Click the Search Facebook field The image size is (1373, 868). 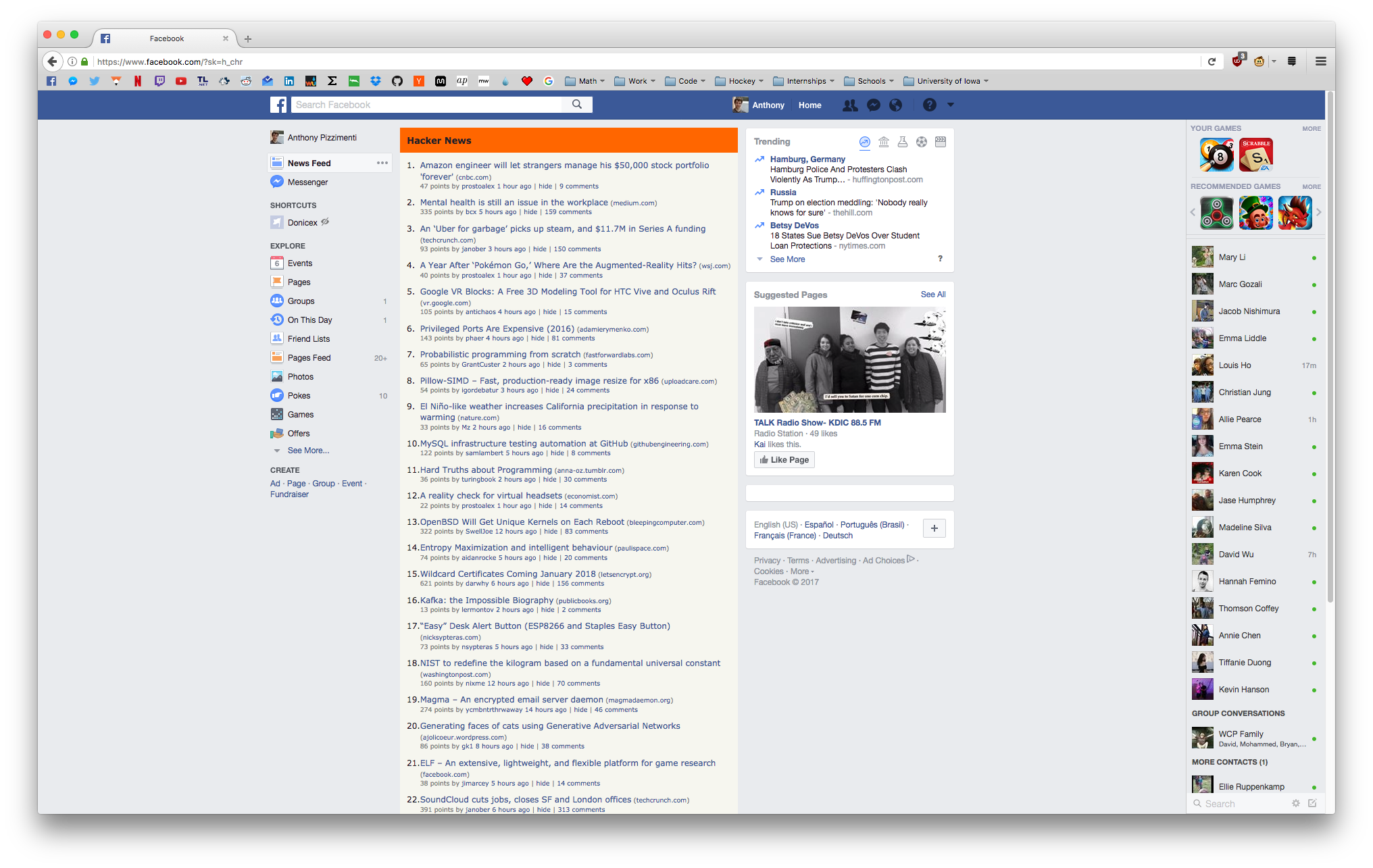(426, 105)
